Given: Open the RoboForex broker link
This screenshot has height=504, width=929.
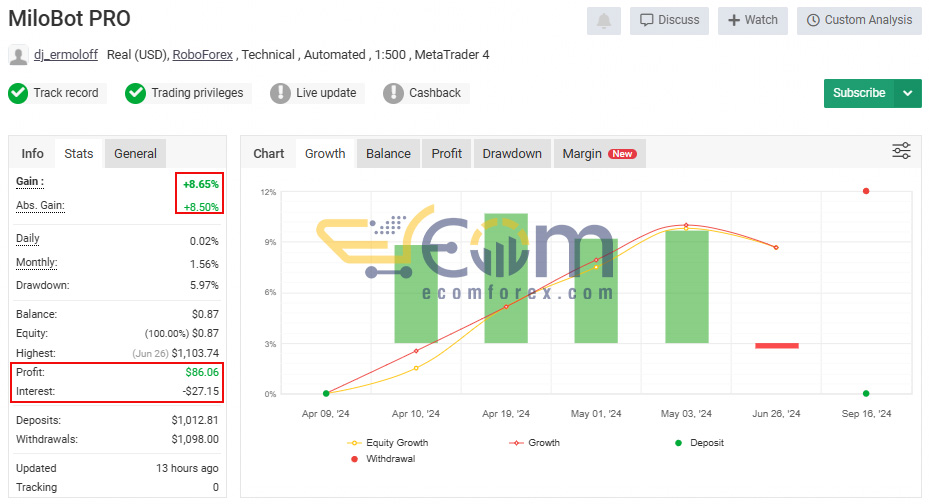Looking at the screenshot, I should tap(203, 54).
